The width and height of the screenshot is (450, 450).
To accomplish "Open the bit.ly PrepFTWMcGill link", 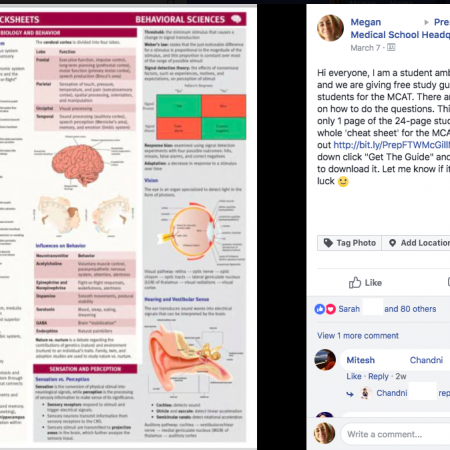I will [x=392, y=145].
